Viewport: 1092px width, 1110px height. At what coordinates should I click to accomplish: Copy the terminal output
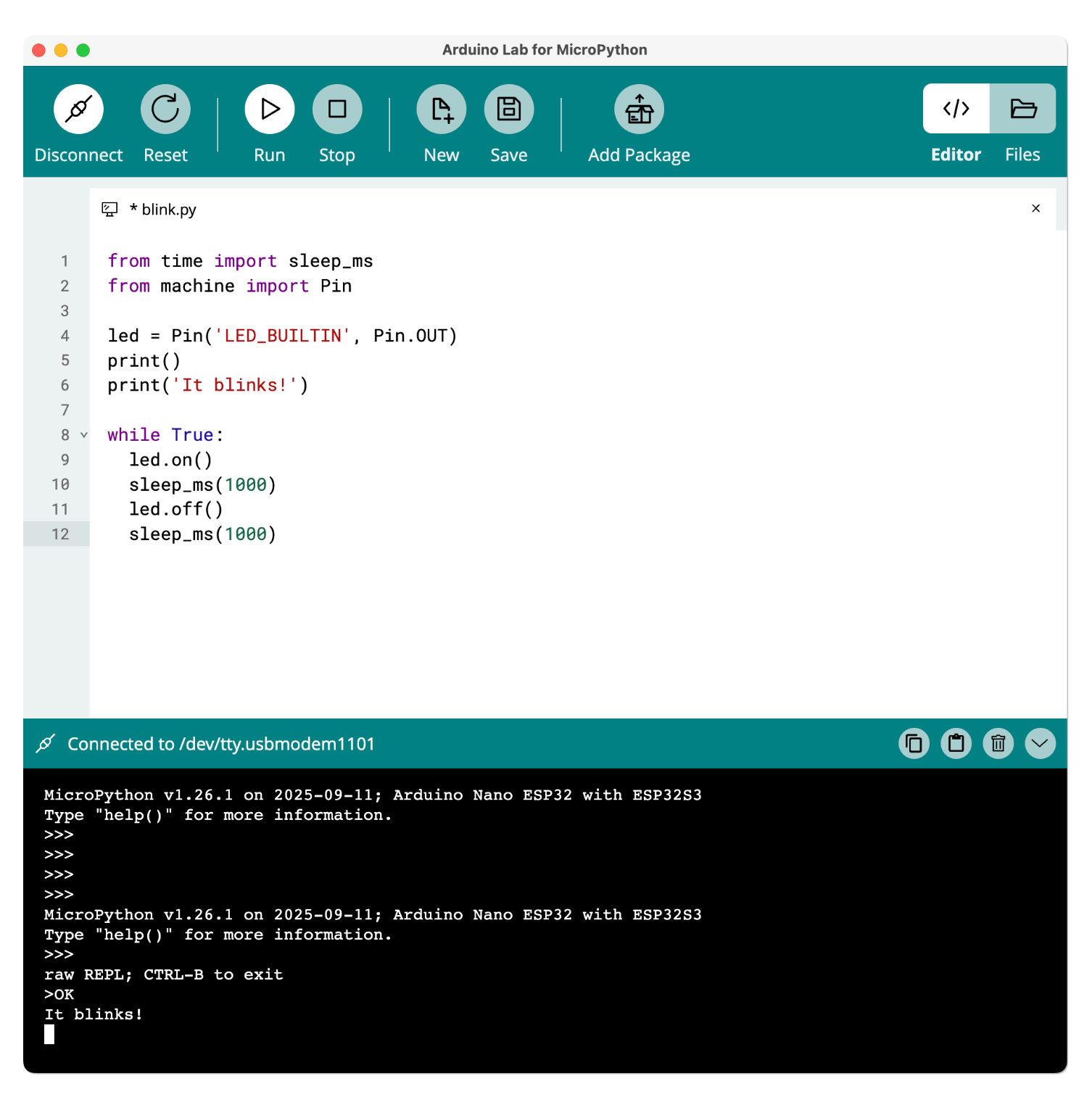tap(914, 744)
